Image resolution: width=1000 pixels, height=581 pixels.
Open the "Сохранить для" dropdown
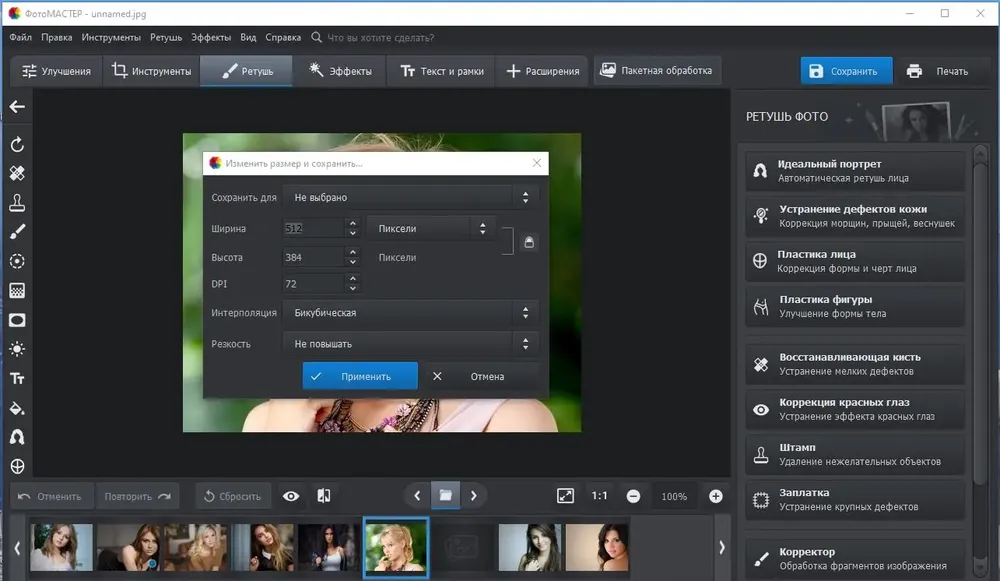(411, 198)
